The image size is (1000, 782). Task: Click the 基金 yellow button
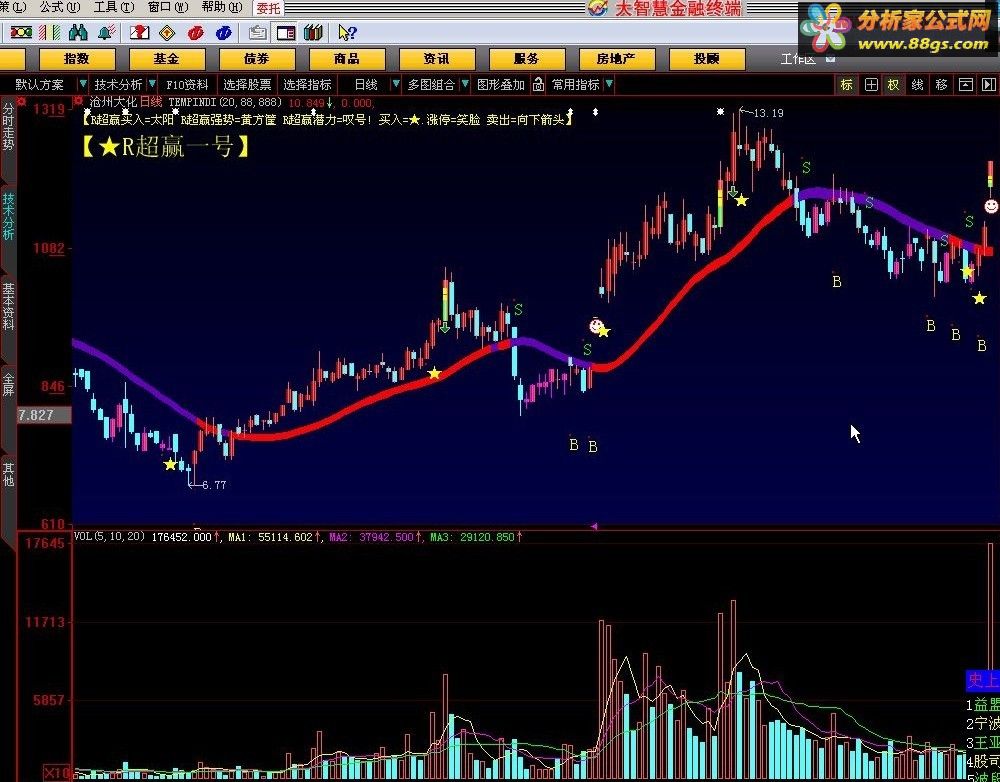167,59
